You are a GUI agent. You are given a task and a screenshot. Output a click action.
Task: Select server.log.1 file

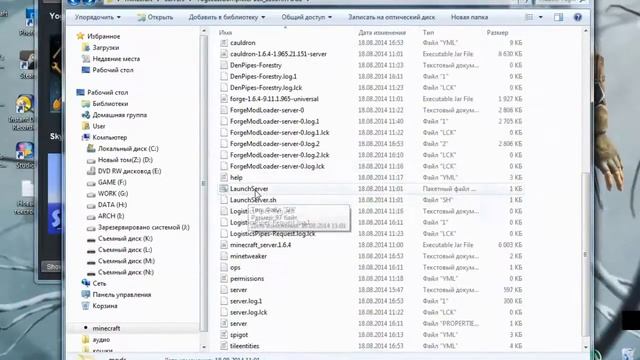coord(246,301)
